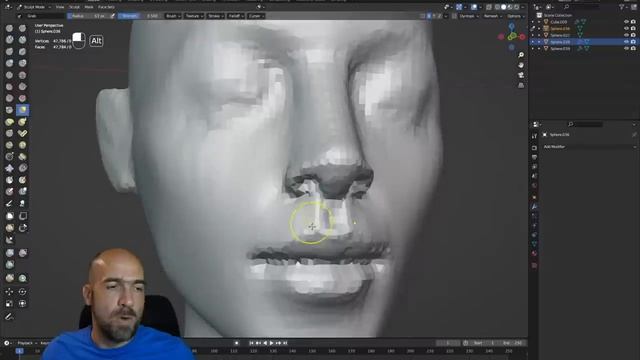Open the Add Modifier dropdown

click(x=589, y=147)
